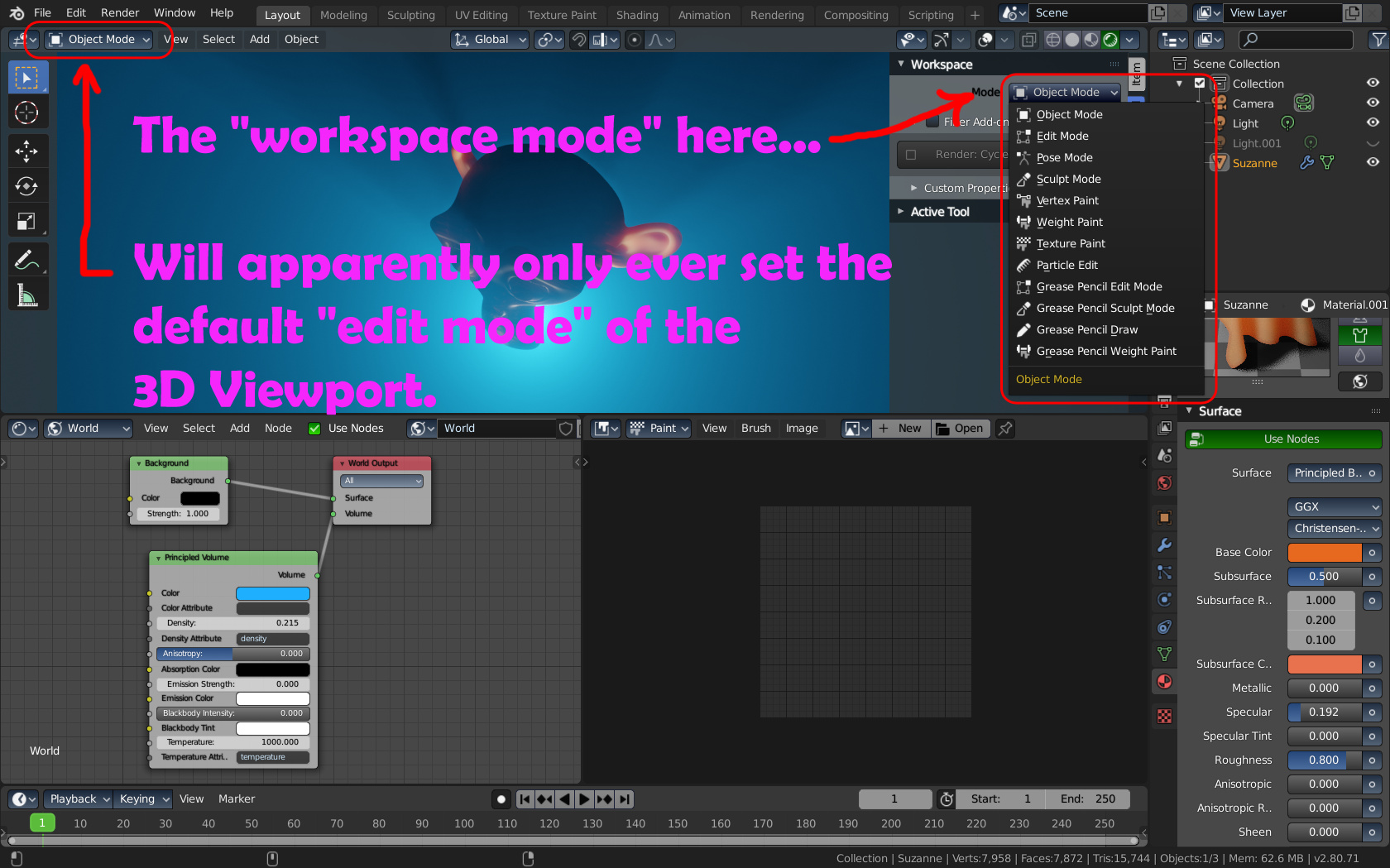Add a new workspace with plus button

(975, 15)
